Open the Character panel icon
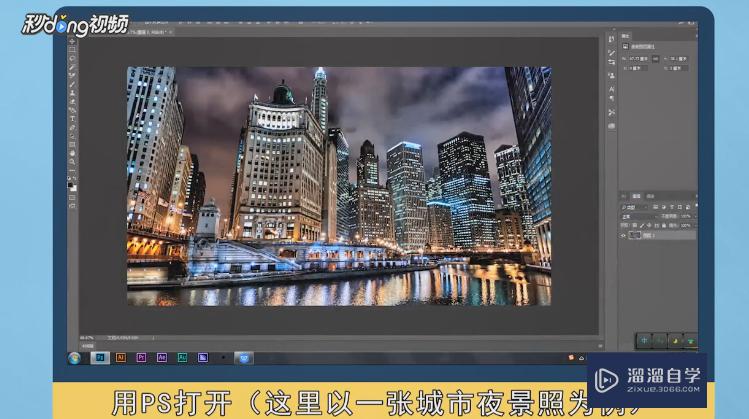 (611, 89)
